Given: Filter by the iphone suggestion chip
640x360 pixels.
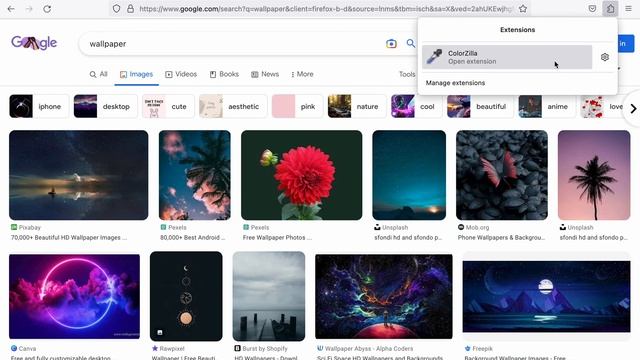Looking at the screenshot, I should click(39, 107).
